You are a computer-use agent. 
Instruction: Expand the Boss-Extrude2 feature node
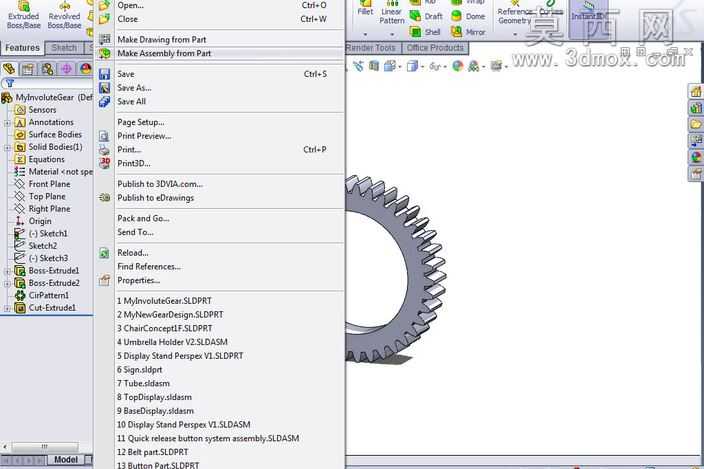coord(7,284)
